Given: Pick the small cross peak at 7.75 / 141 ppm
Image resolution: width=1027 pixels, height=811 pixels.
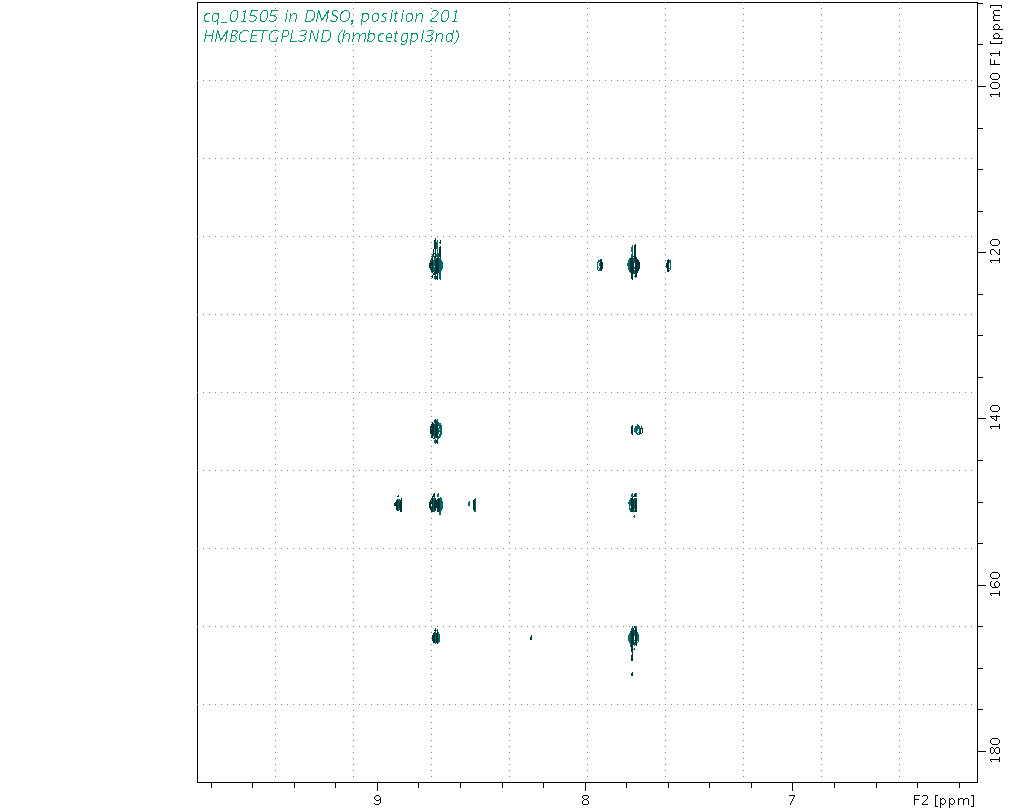Looking at the screenshot, I should coord(637,430).
